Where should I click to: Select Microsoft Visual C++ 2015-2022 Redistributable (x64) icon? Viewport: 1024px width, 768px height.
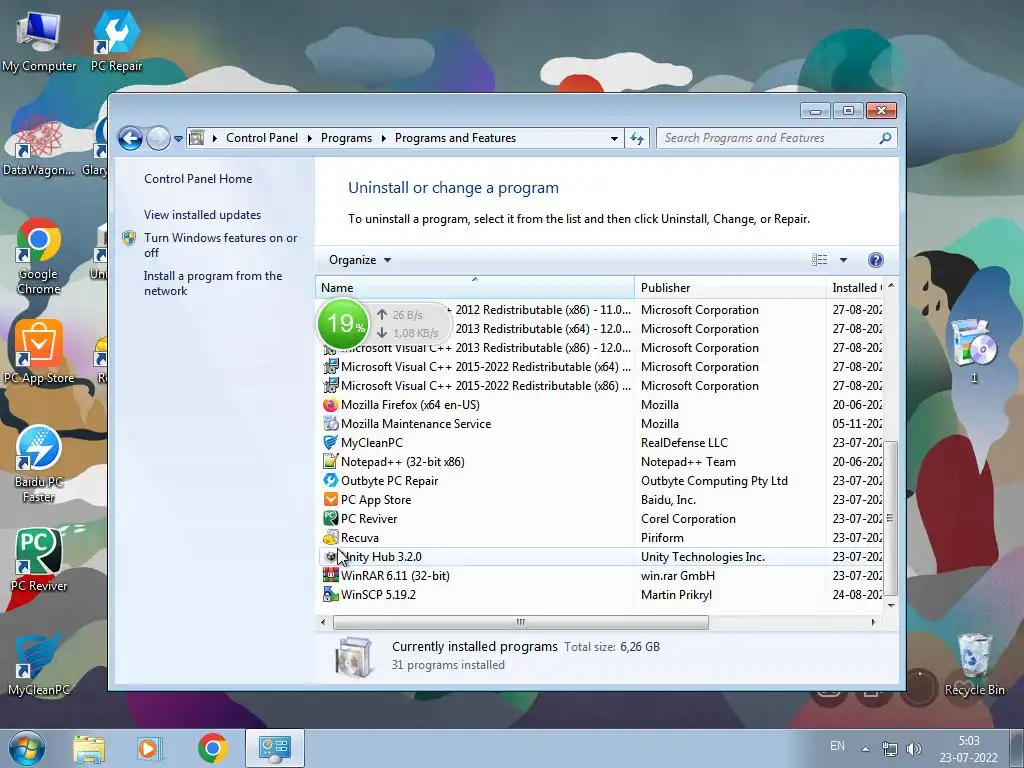pos(331,366)
